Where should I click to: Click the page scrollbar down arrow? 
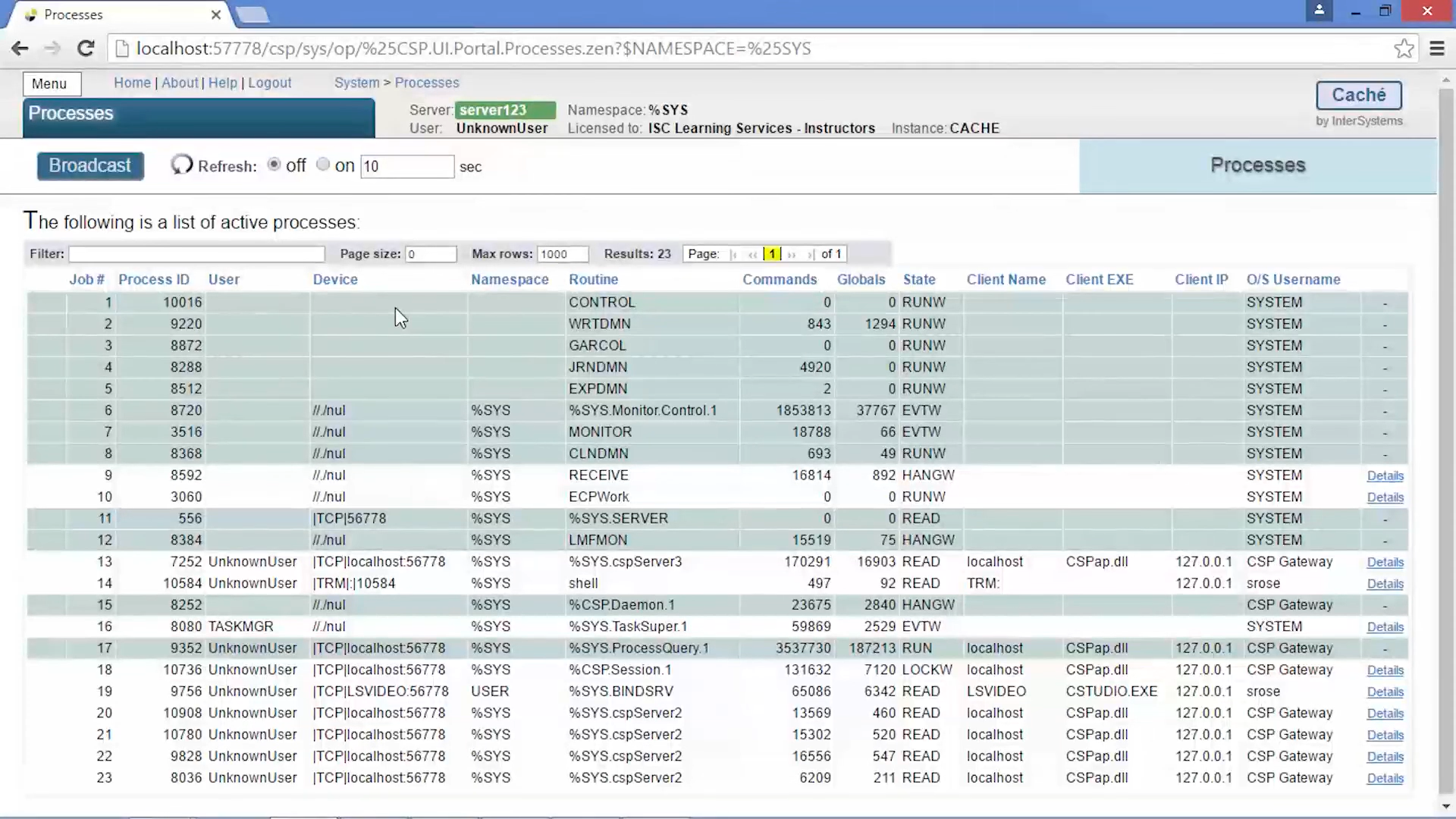[1446, 807]
